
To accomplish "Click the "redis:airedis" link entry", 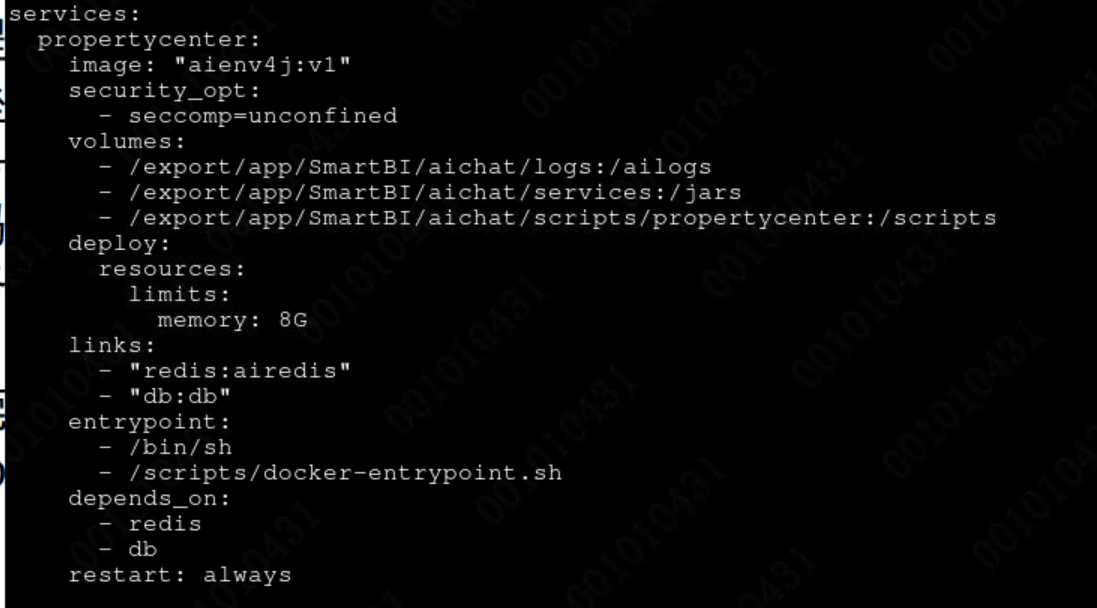I will [x=240, y=371].
